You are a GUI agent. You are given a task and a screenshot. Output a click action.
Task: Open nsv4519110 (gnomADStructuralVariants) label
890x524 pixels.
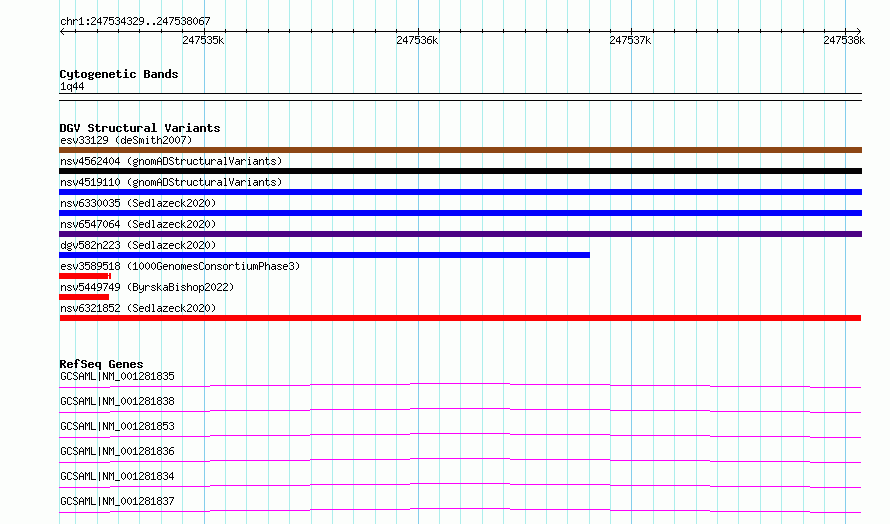click(171, 182)
